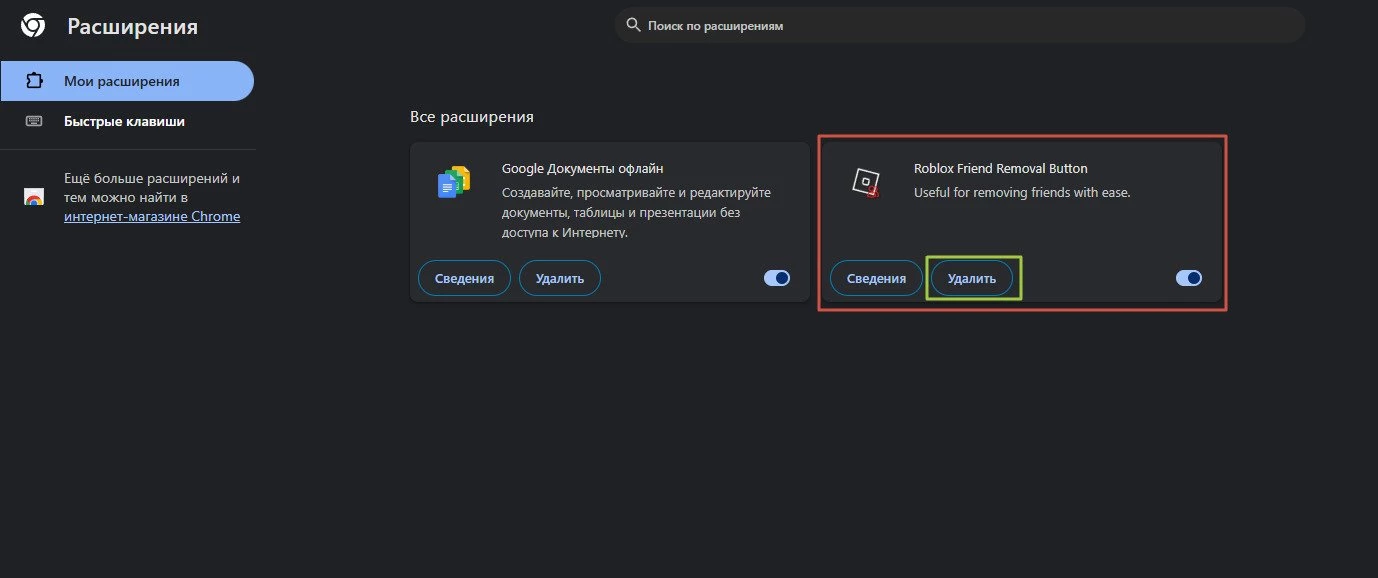This screenshot has height=578, width=1378.
Task: Click the Roblox Friend Removal Button title text
Action: pyautogui.click(x=1000, y=168)
